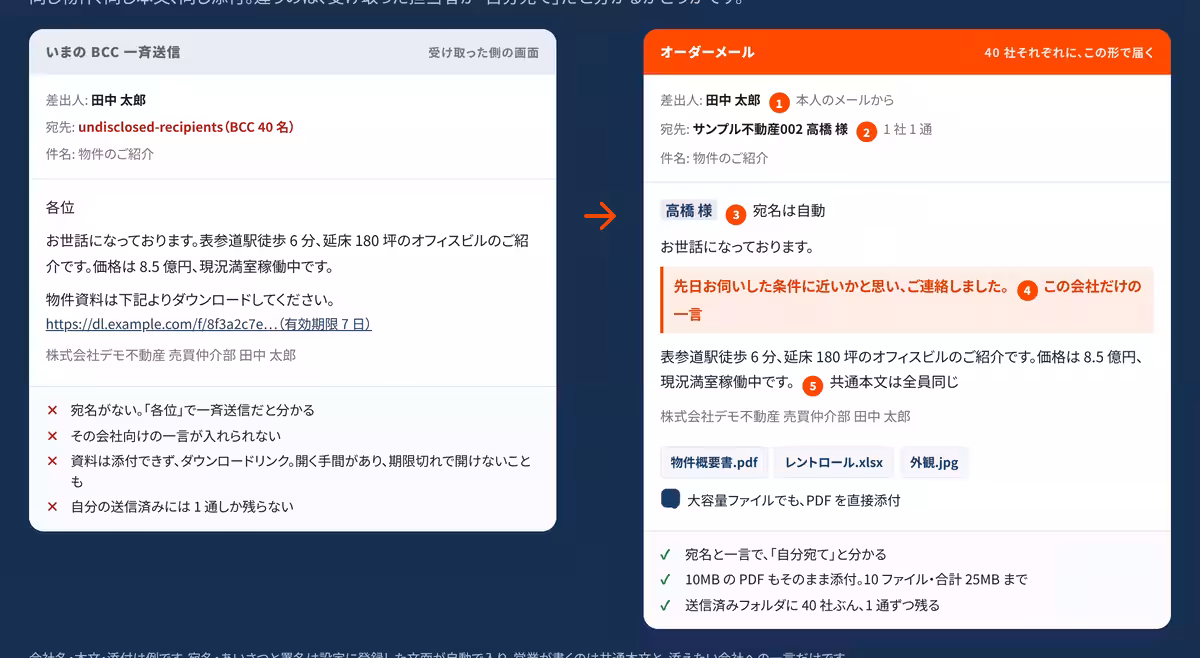Select the greeting お世話になっております。 under 高橋 様

tap(737, 246)
